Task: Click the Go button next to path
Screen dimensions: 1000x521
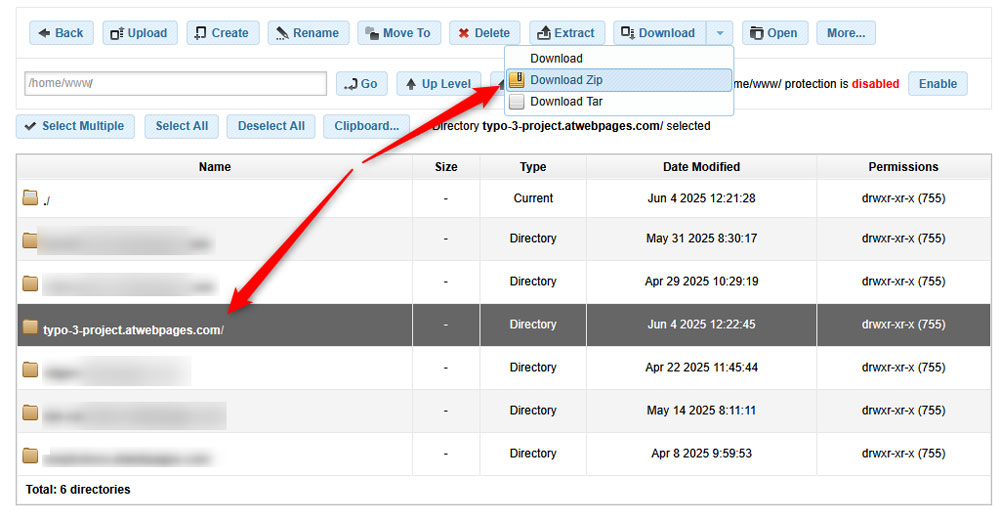Action: 361,84
